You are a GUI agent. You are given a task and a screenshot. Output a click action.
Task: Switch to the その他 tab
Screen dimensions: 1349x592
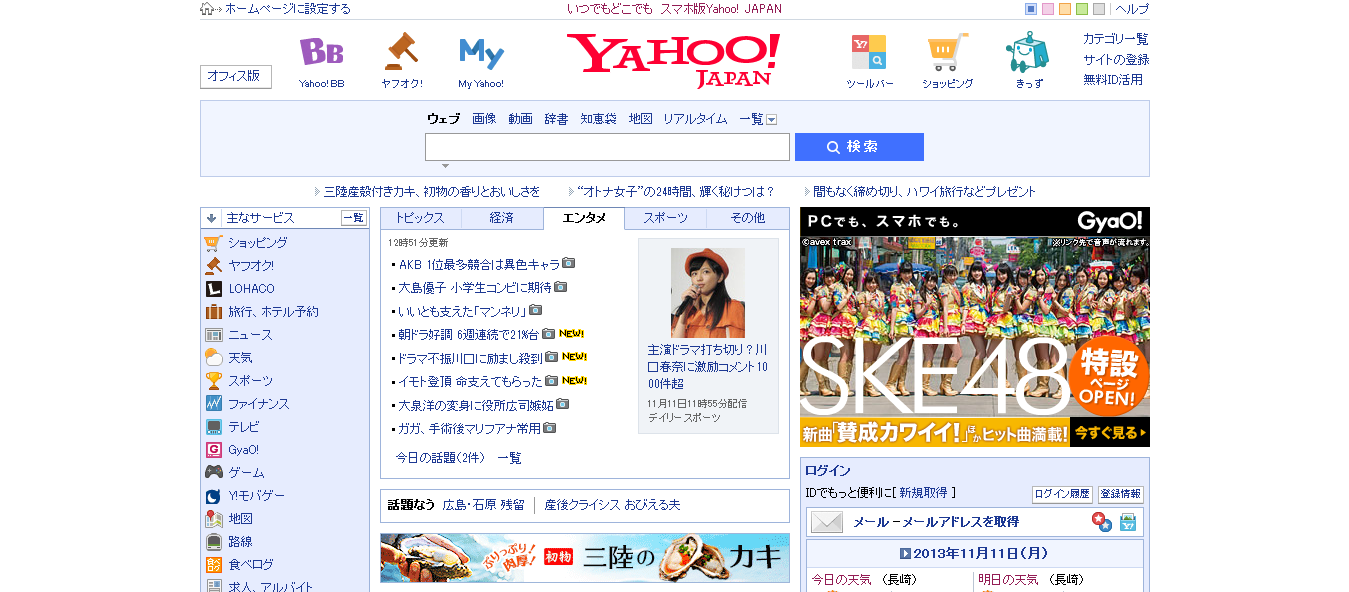(x=748, y=218)
